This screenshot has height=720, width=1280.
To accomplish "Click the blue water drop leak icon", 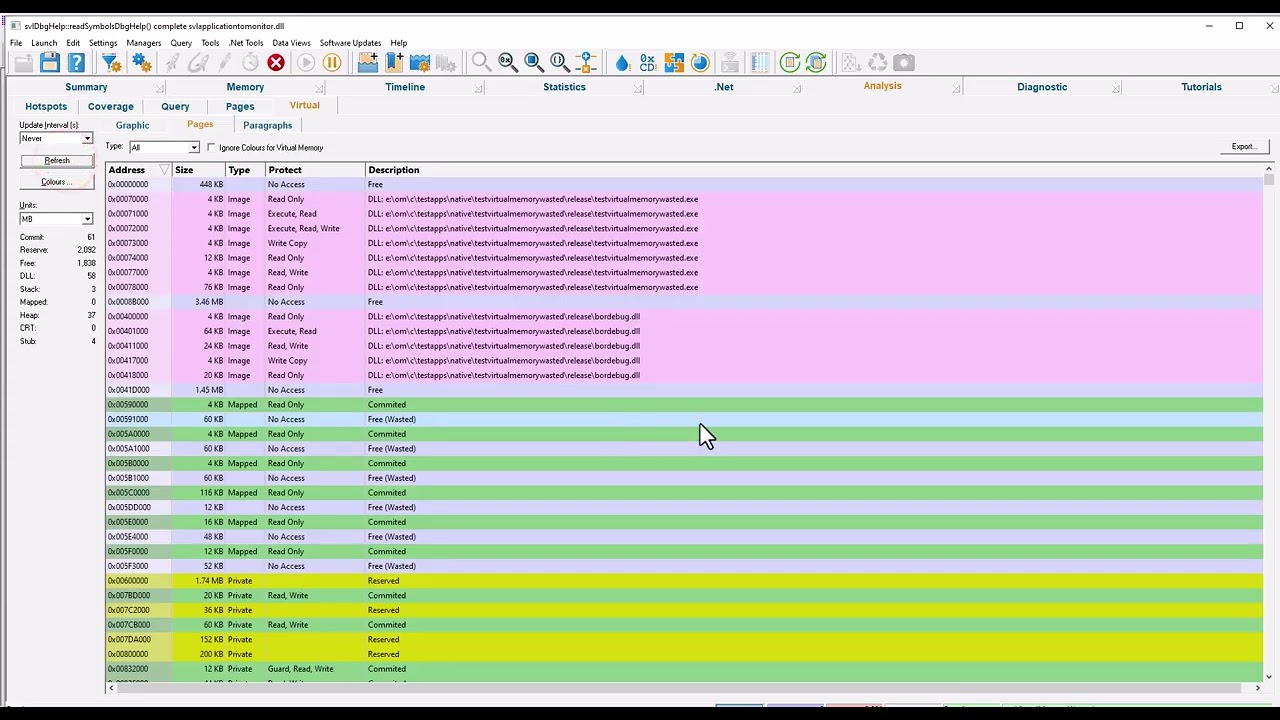I will point(622,63).
